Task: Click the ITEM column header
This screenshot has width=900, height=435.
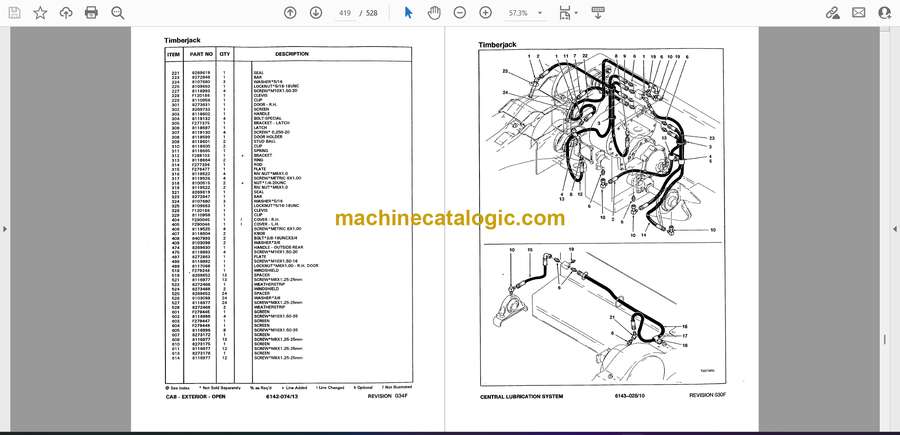Action: 173,55
